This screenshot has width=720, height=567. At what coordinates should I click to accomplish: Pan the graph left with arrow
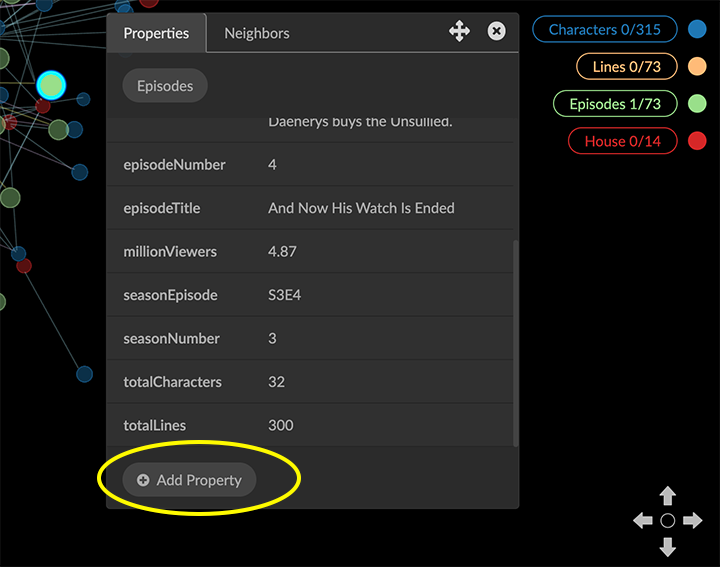643,521
